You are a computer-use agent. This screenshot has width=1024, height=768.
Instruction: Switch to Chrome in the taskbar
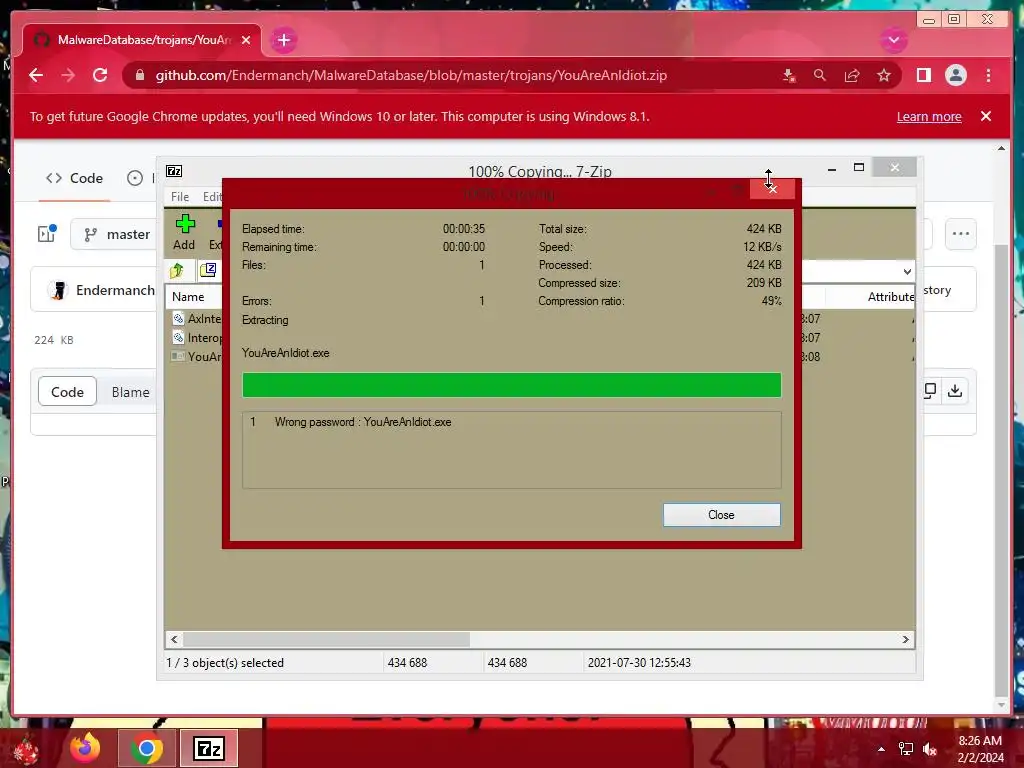[146, 748]
